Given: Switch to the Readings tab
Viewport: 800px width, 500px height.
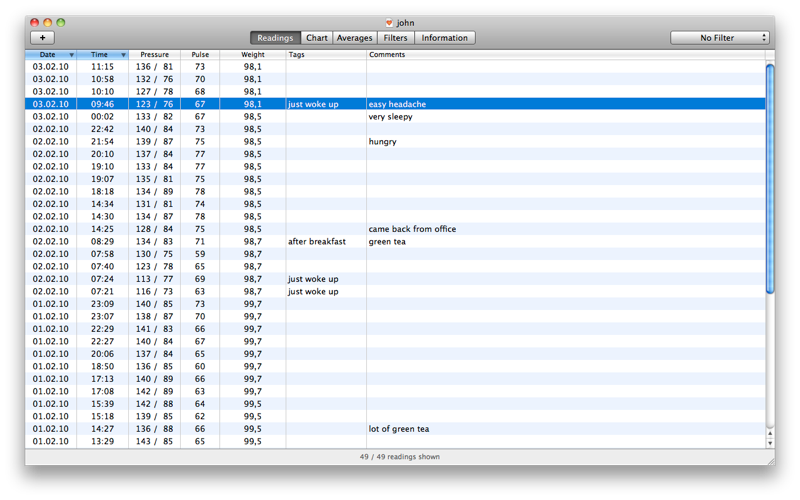Looking at the screenshot, I should click(x=276, y=38).
